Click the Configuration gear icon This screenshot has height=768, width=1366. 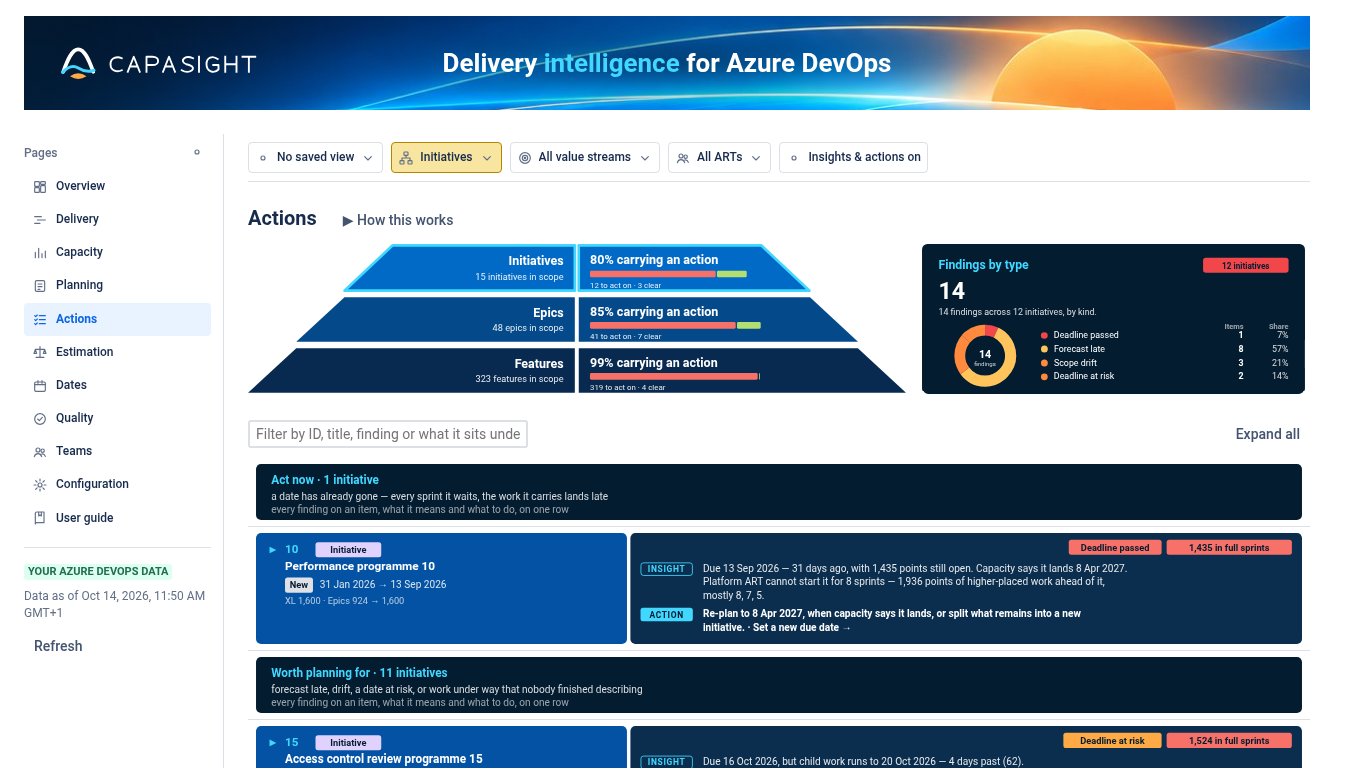pyautogui.click(x=40, y=484)
